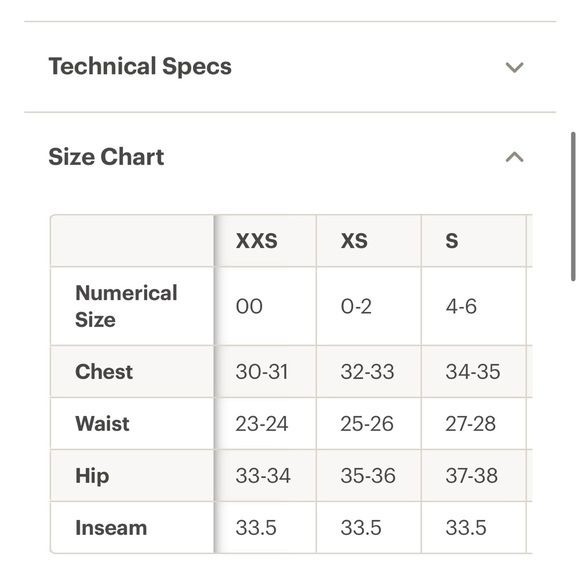This screenshot has width=580, height=580.
Task: Collapse the Size Chart chevron
Action: click(x=514, y=157)
